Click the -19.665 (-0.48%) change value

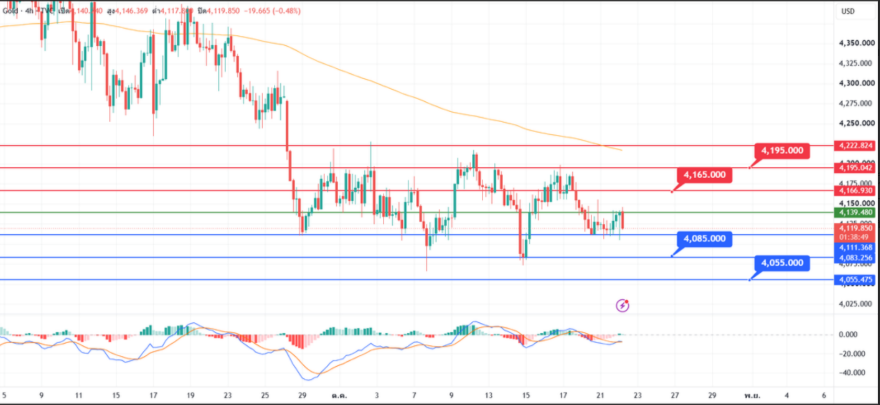273,11
